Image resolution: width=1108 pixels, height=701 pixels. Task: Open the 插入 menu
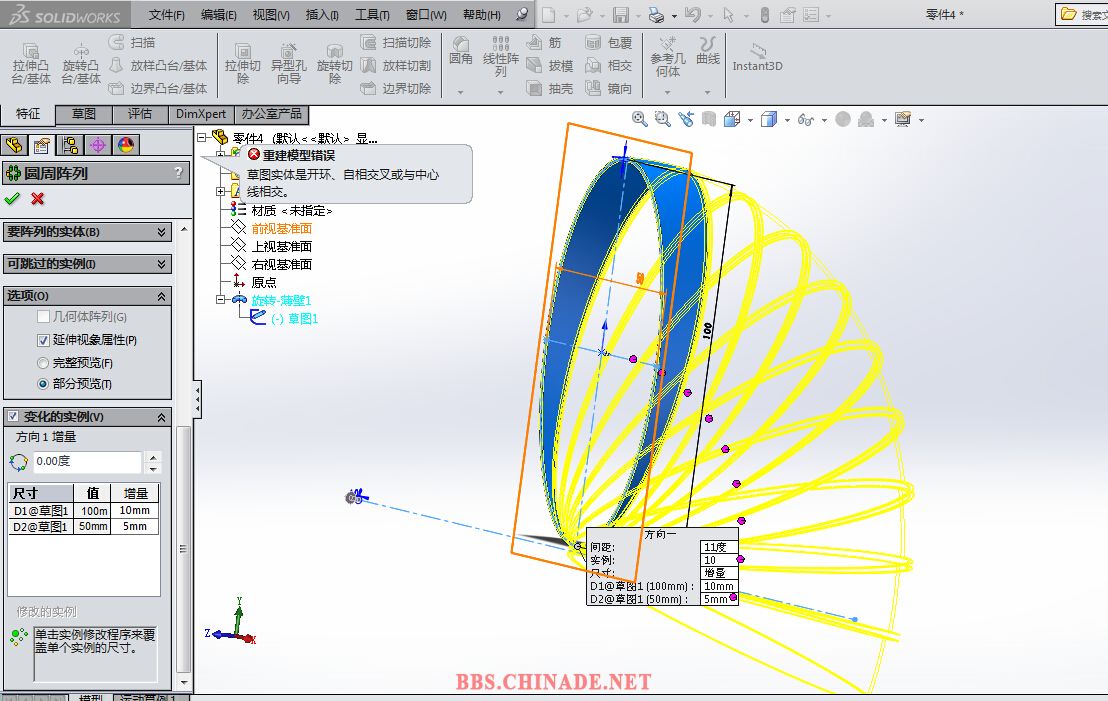(321, 15)
